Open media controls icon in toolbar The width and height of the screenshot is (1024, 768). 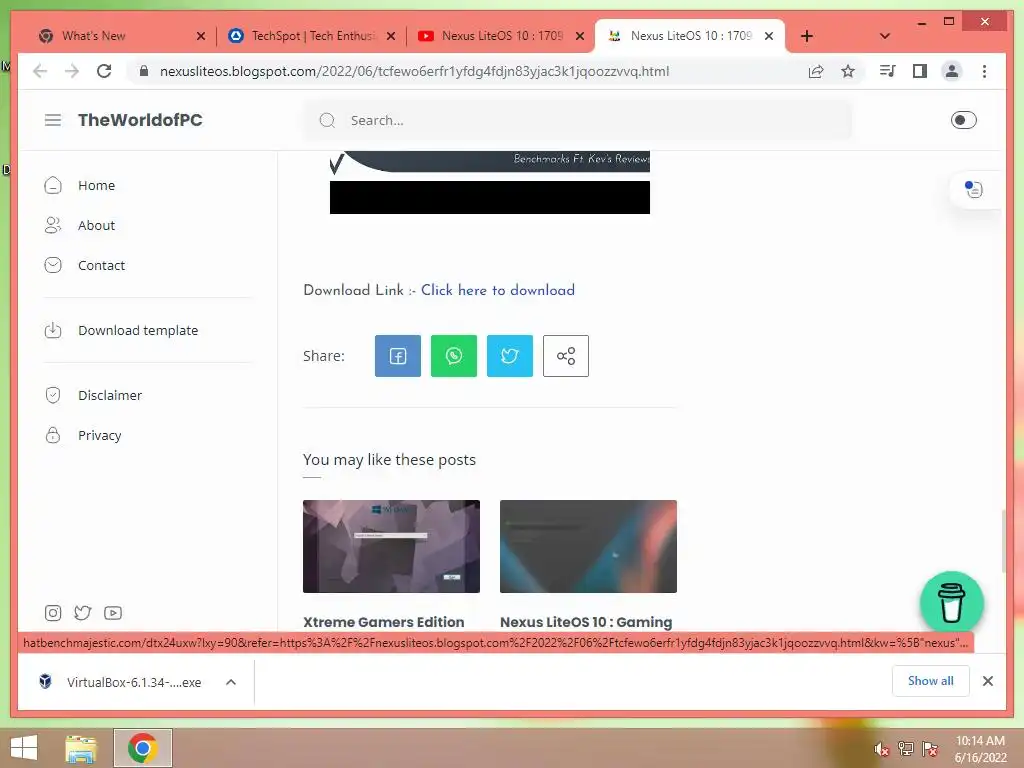887,71
